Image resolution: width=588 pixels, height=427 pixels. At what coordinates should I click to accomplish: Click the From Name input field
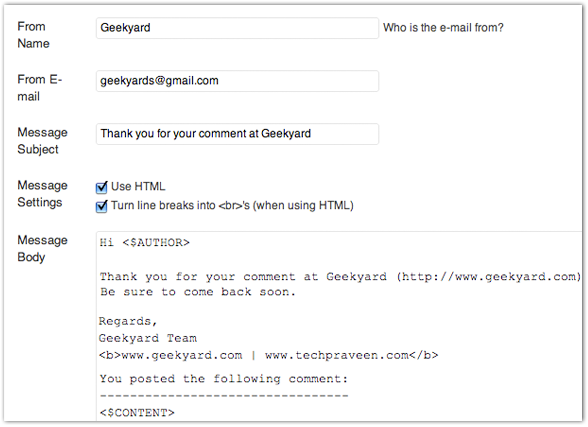[237, 28]
